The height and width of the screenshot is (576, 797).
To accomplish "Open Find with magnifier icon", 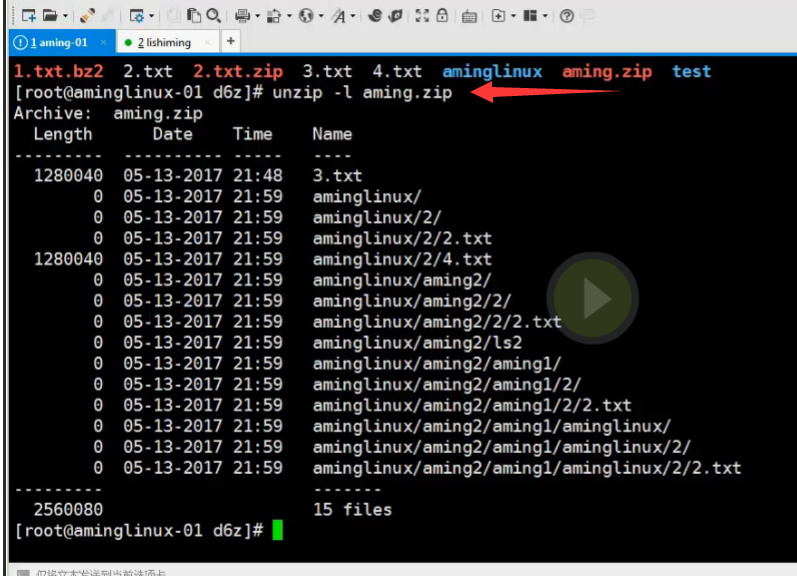I will [x=213, y=16].
